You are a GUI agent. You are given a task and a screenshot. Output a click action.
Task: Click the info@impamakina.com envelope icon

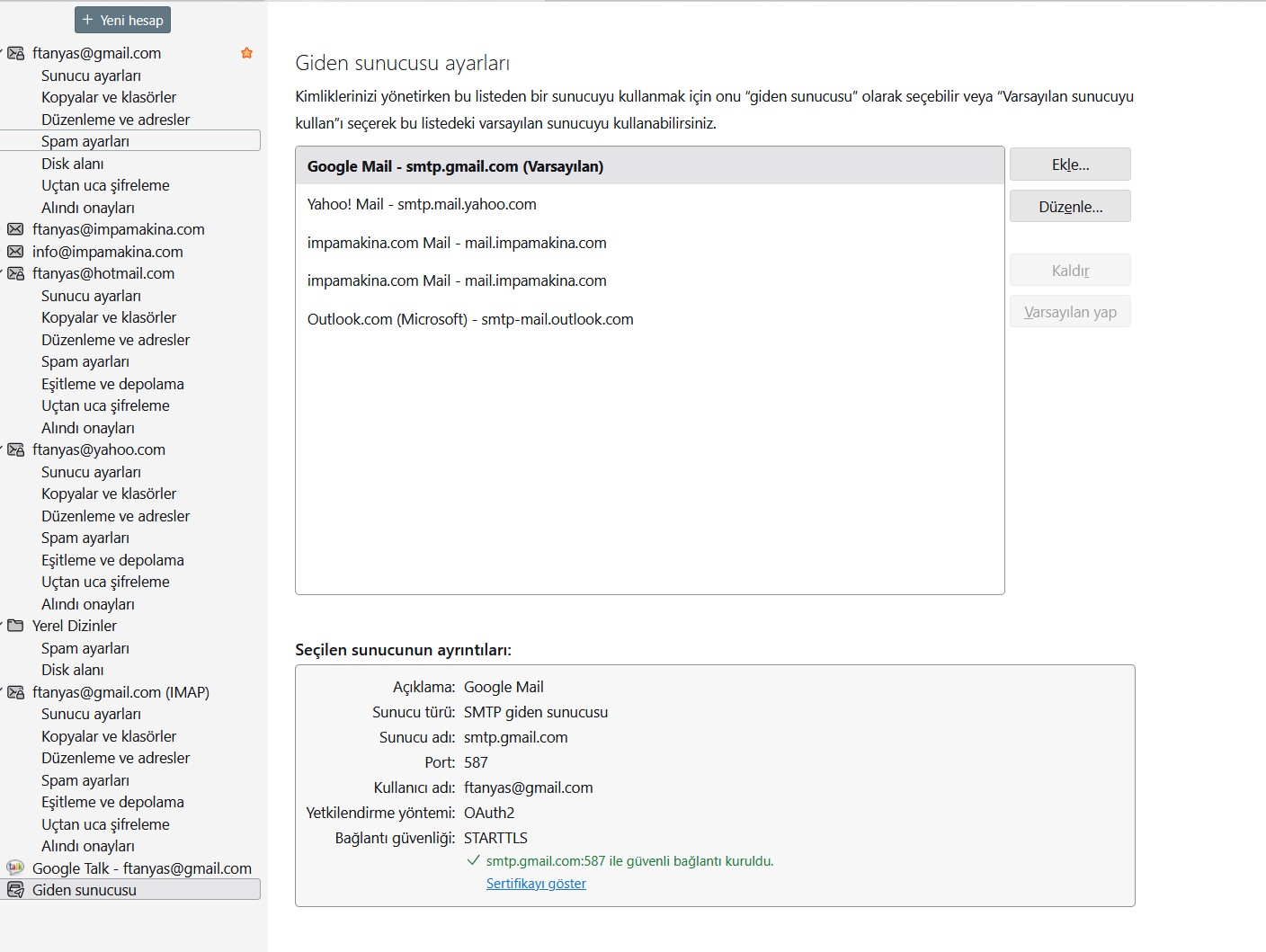15,252
